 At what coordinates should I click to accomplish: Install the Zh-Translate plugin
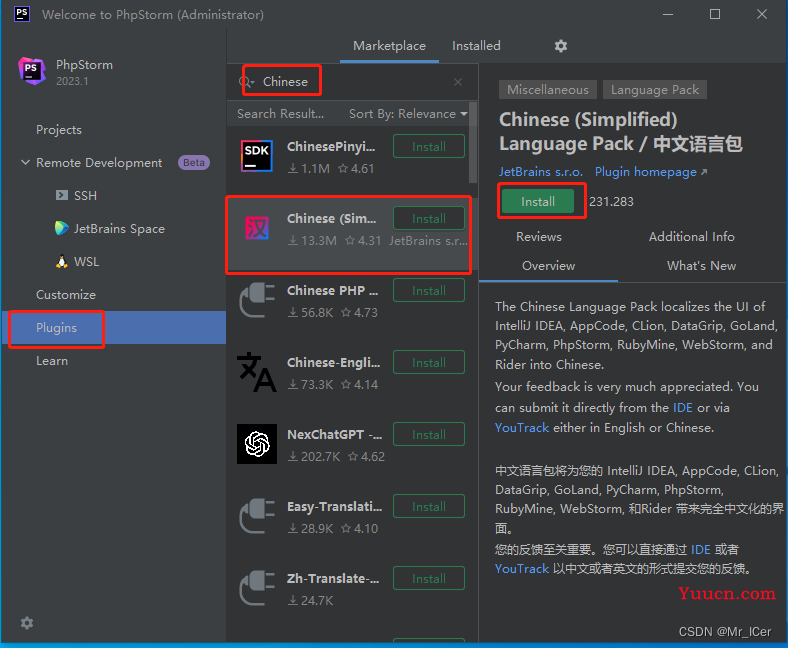tap(429, 578)
